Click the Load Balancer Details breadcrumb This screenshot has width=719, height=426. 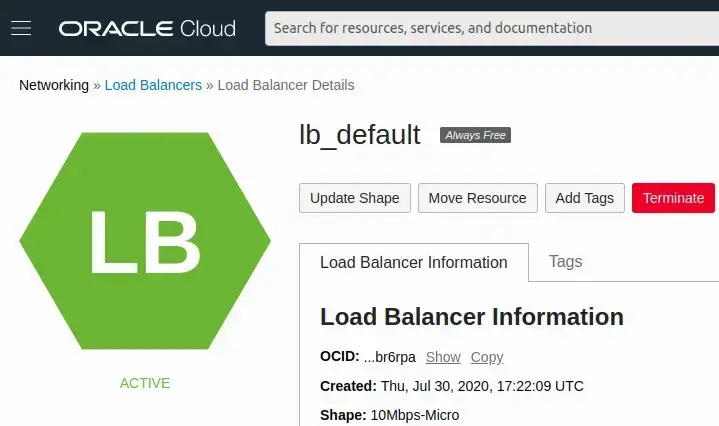pos(285,85)
